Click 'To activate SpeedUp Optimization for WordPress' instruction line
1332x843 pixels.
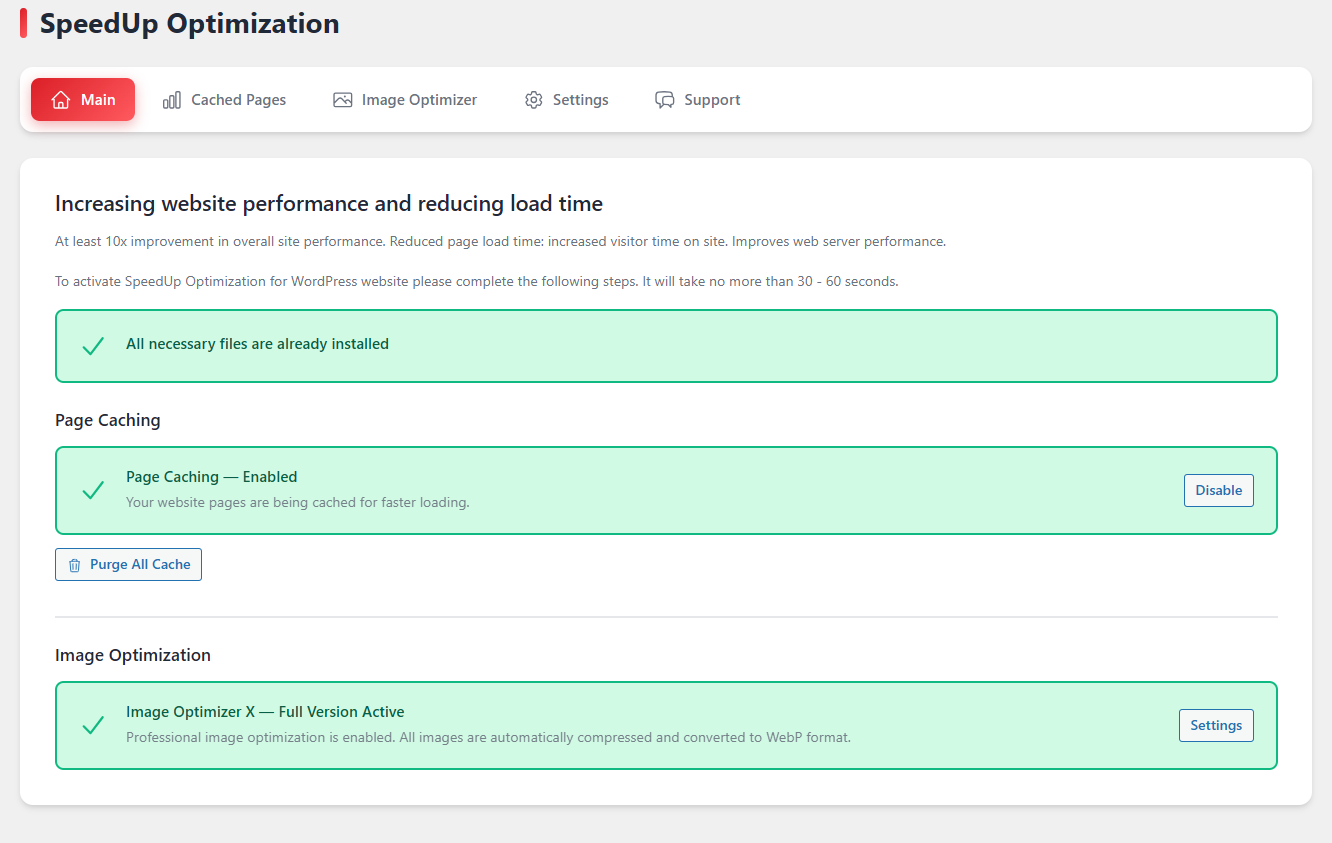coord(477,281)
